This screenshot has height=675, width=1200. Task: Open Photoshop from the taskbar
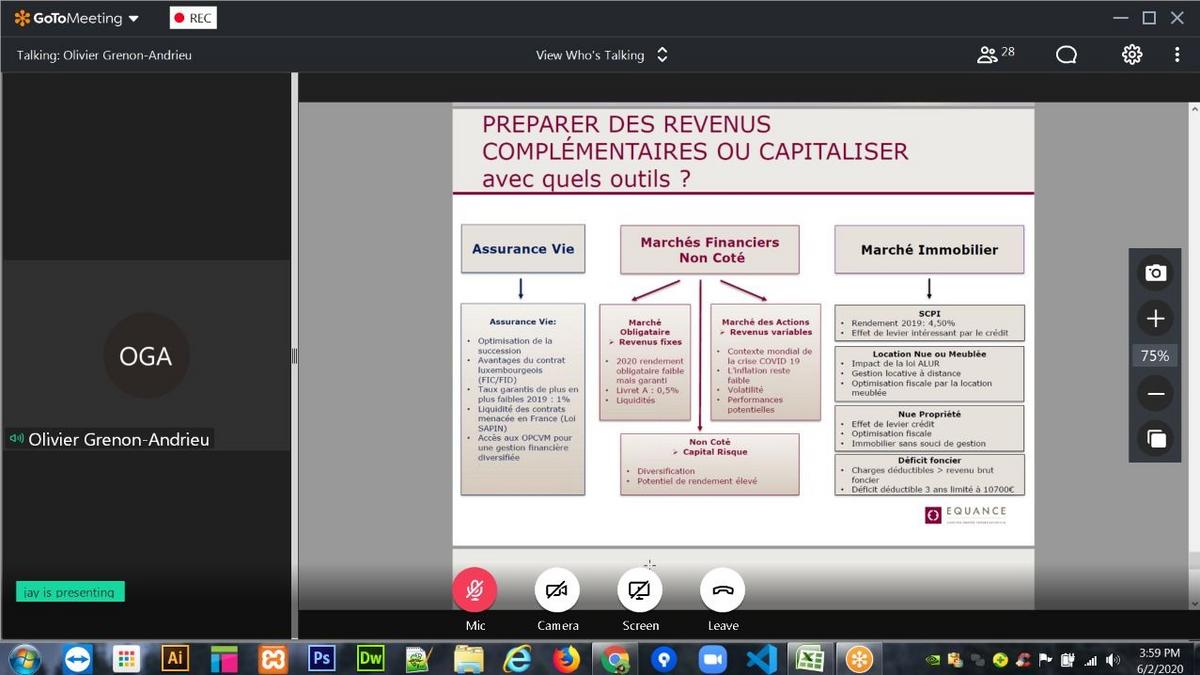tap(321, 658)
